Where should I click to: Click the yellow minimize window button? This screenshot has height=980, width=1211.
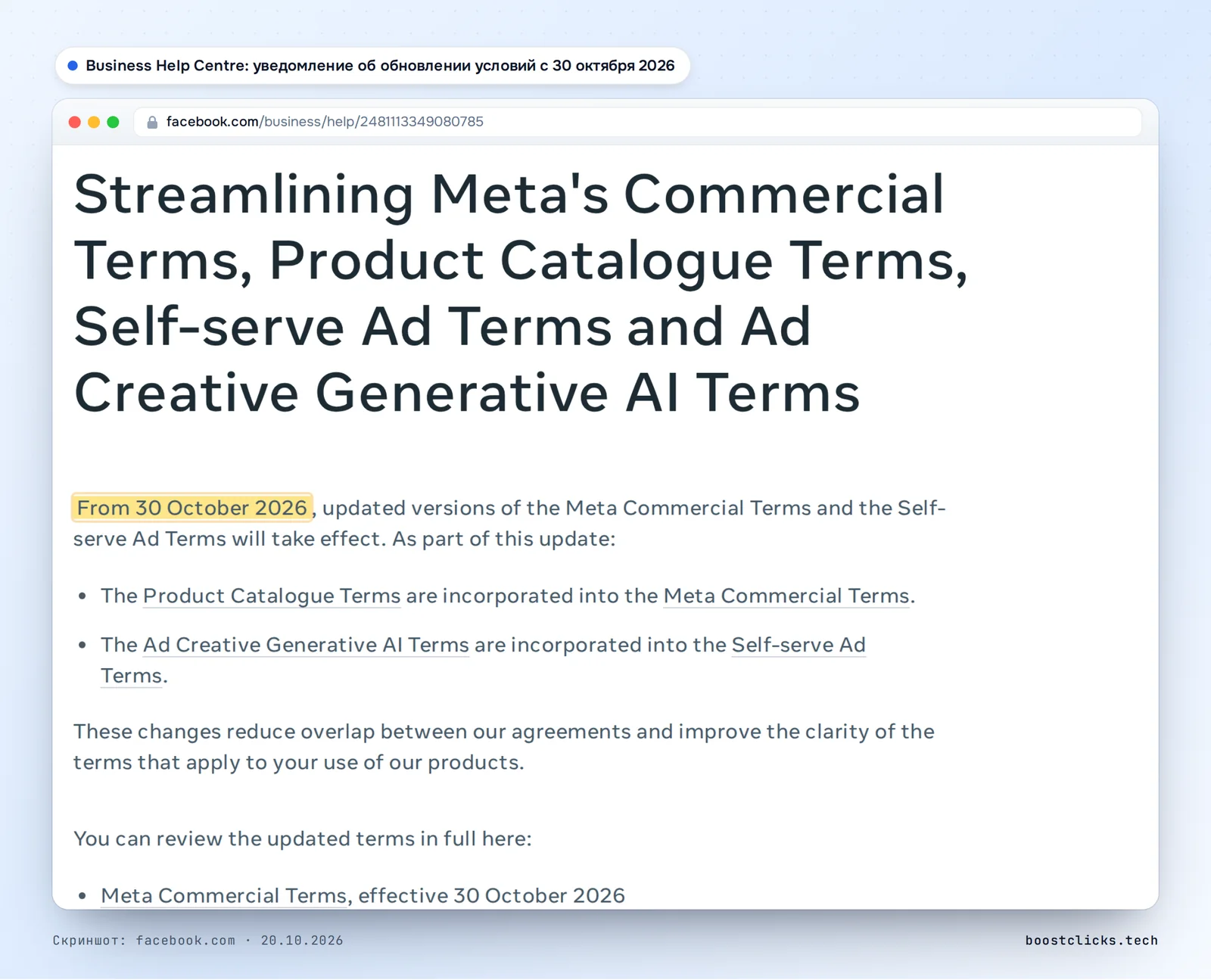point(94,122)
